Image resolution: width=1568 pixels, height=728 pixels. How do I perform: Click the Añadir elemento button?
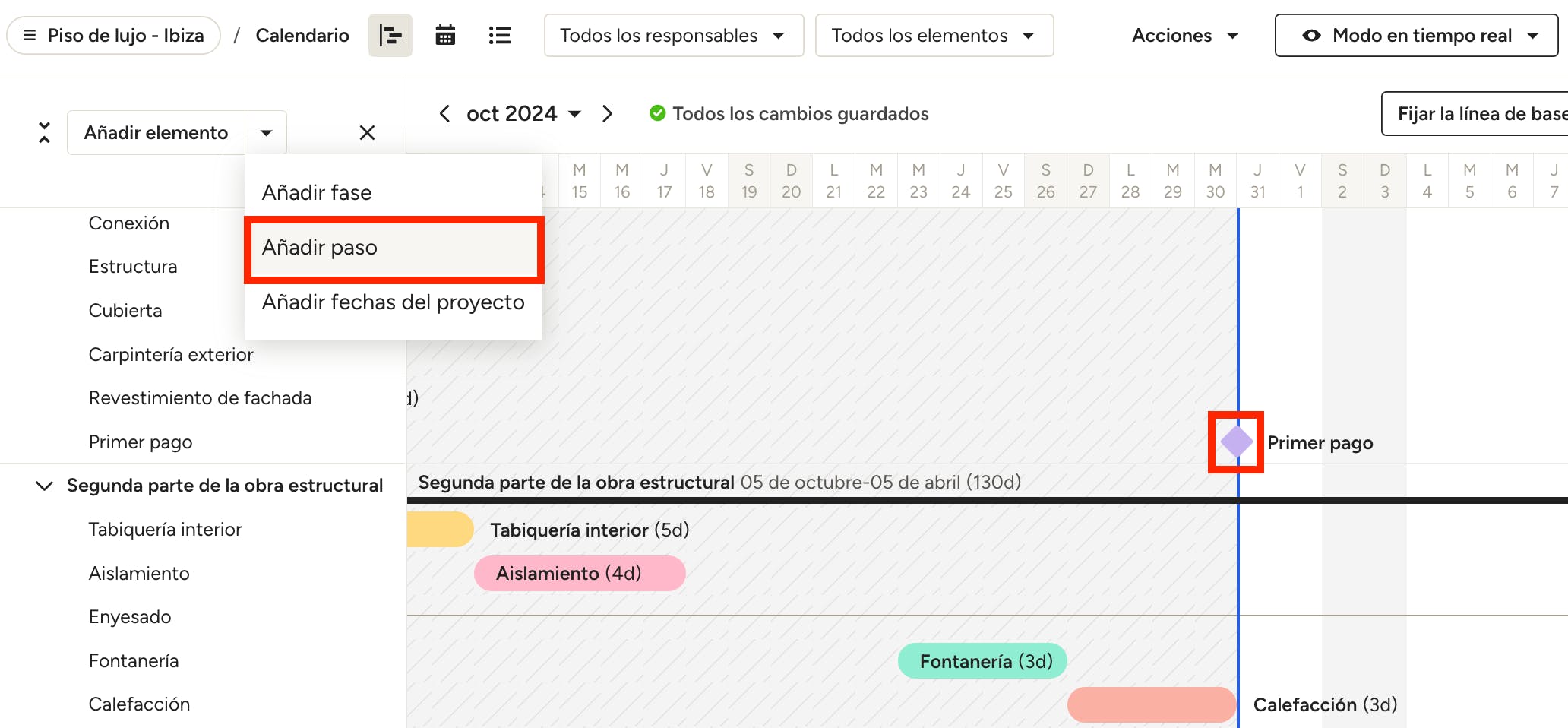click(x=156, y=133)
